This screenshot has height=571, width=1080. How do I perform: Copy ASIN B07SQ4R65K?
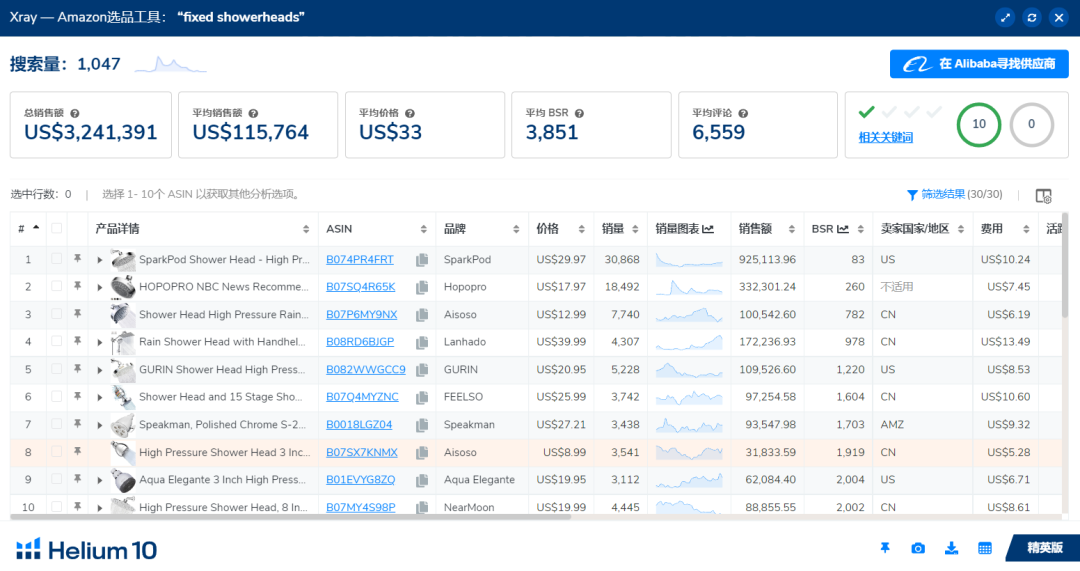422,287
